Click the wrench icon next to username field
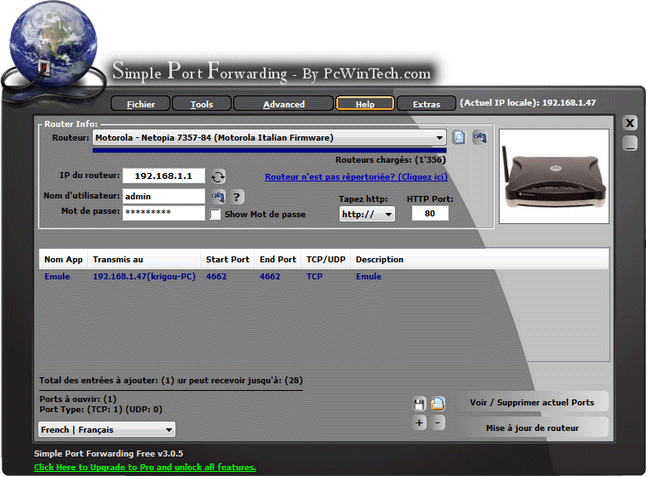The image size is (647, 477). 218,197
